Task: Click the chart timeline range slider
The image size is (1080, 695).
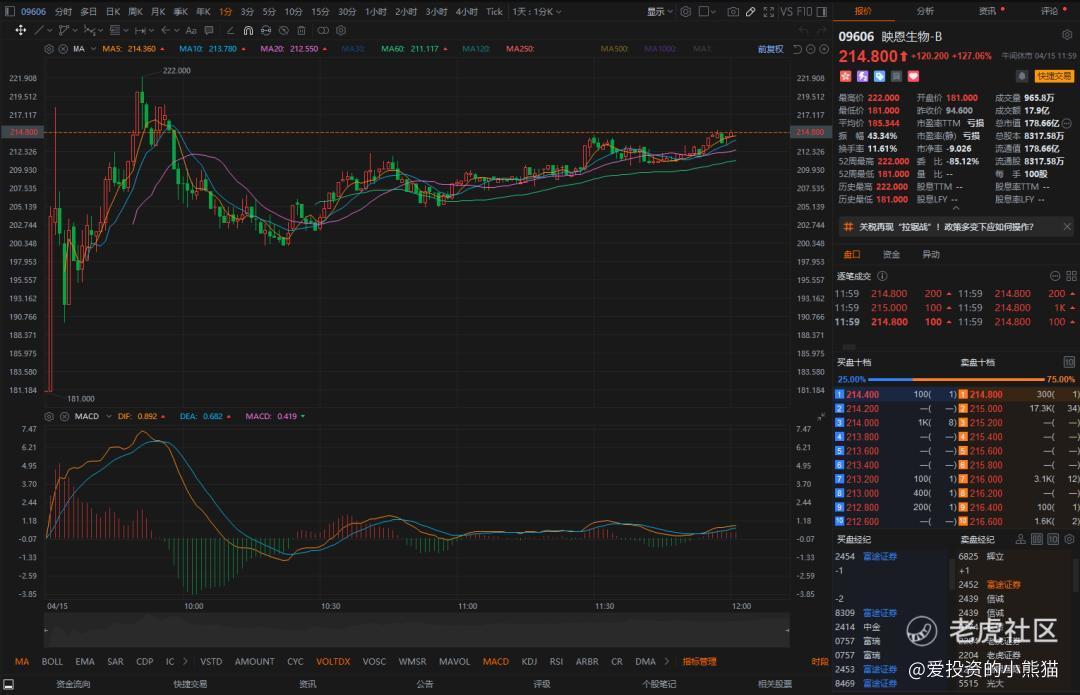Action: 415,630
